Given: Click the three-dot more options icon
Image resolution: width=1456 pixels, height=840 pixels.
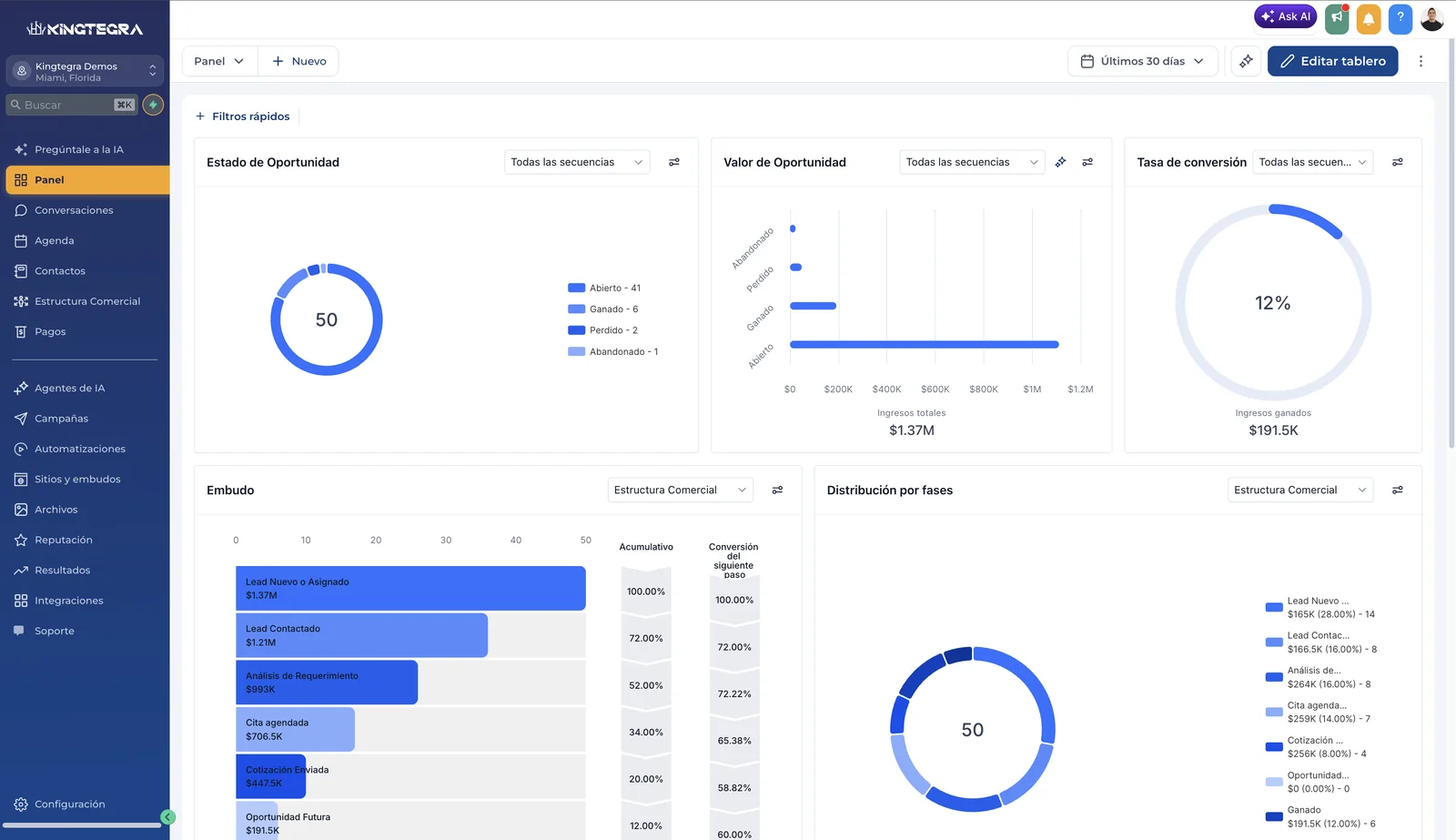Looking at the screenshot, I should click(x=1421, y=61).
